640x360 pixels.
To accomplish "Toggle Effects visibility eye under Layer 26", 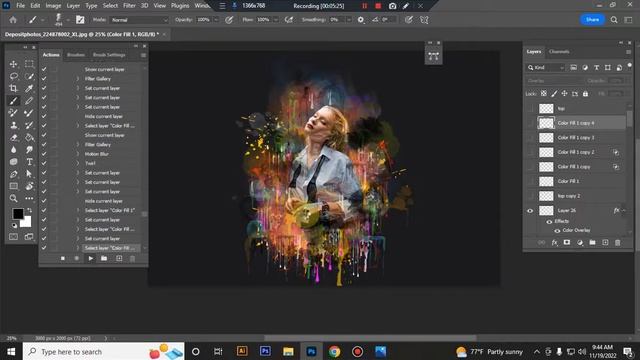I will coord(549,221).
